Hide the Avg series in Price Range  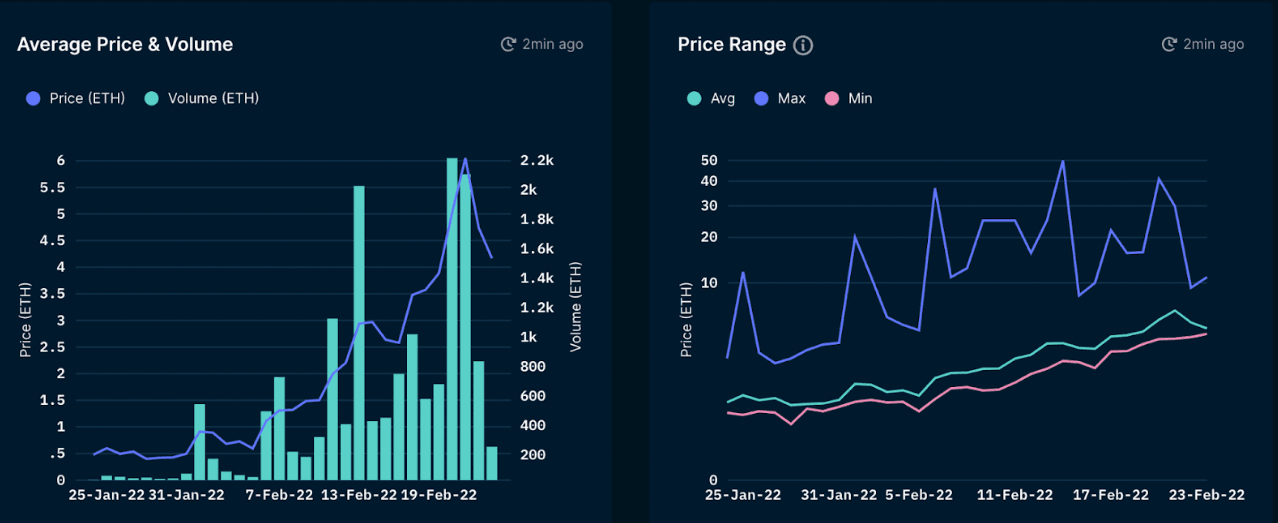711,98
